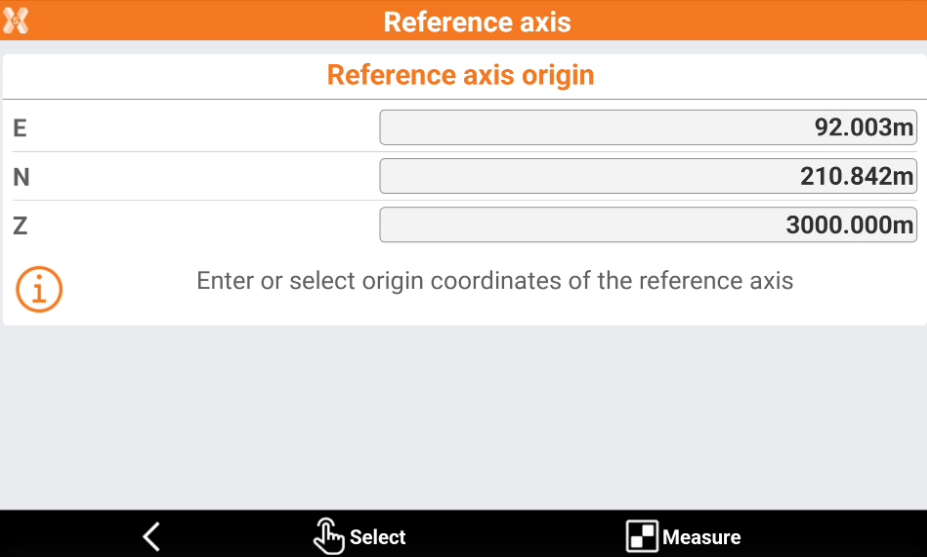
Task: Click the E row label
Action: [19, 128]
